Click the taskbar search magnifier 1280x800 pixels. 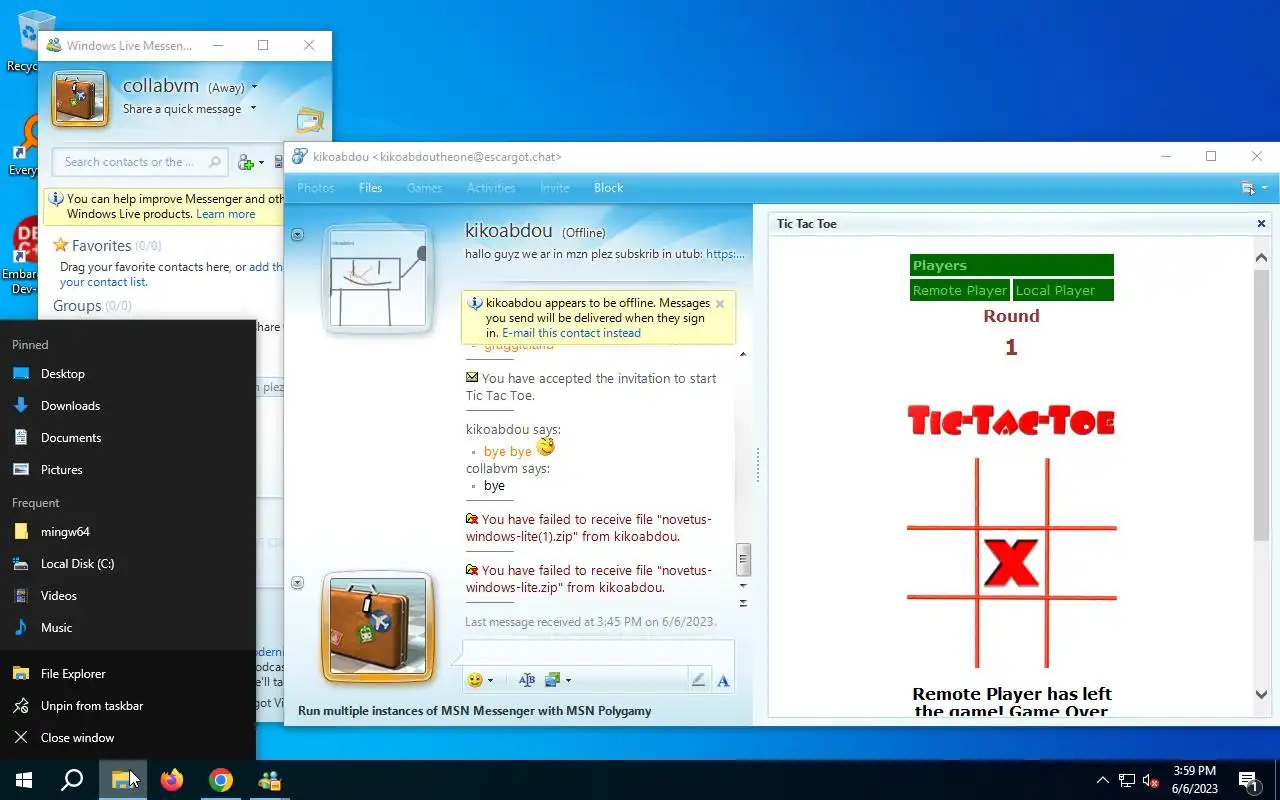click(x=72, y=780)
